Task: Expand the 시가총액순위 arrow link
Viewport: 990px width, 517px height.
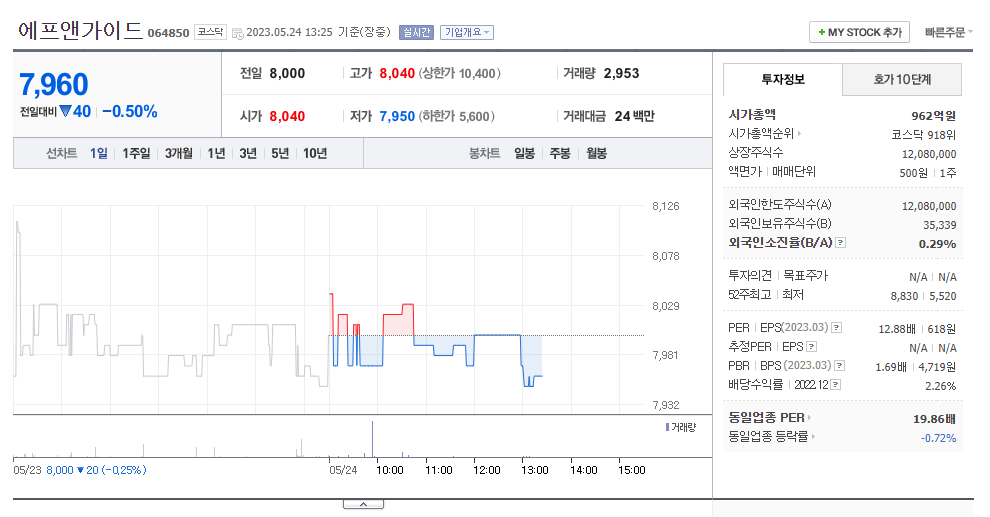Action: 799,134
